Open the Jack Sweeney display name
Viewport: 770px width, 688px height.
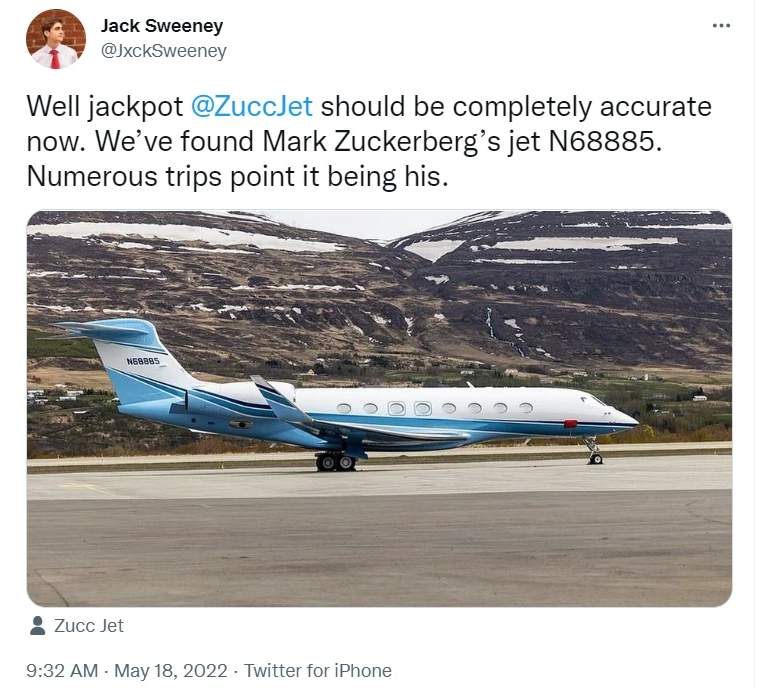(162, 26)
